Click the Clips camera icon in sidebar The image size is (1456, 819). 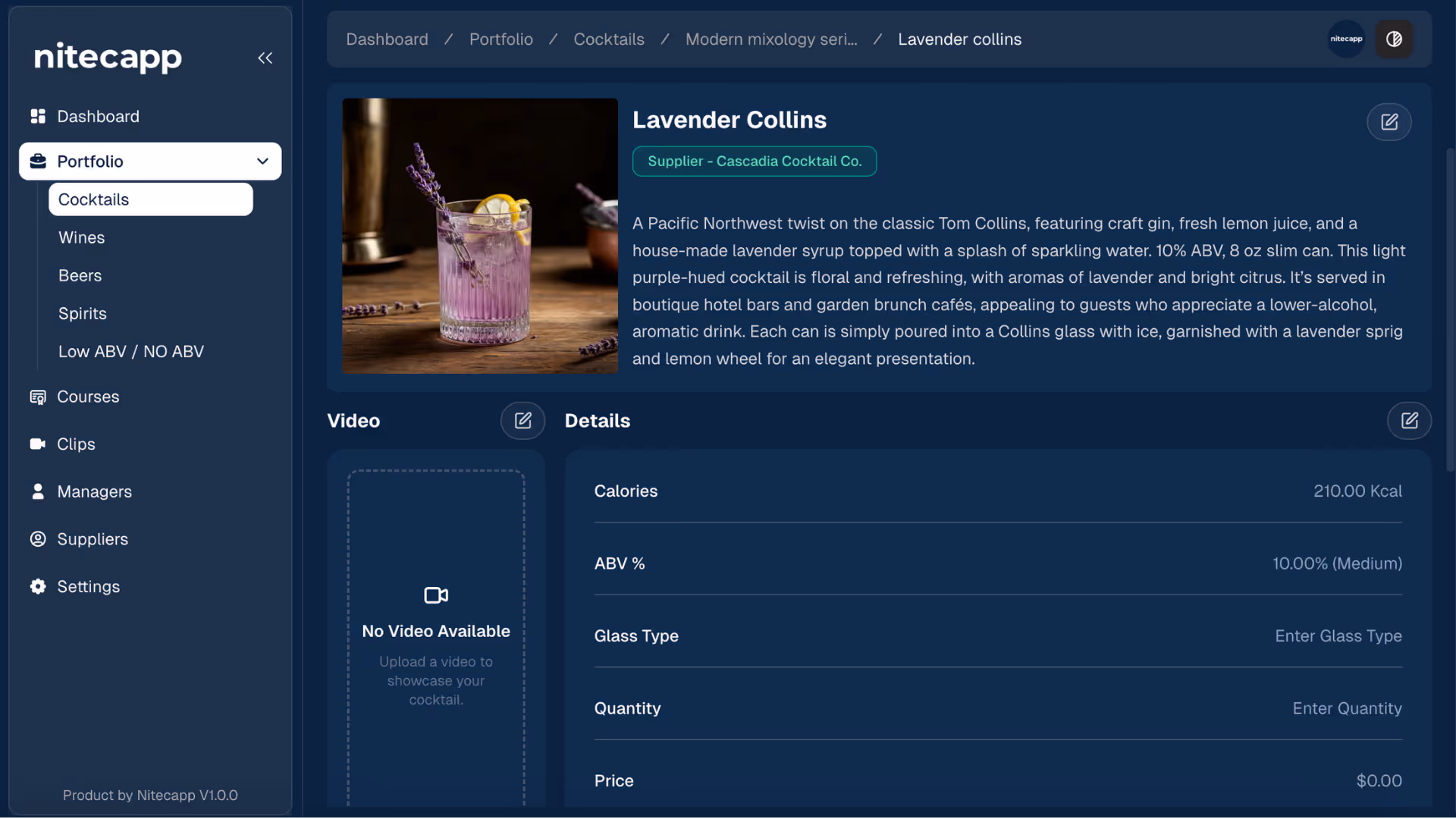38,444
